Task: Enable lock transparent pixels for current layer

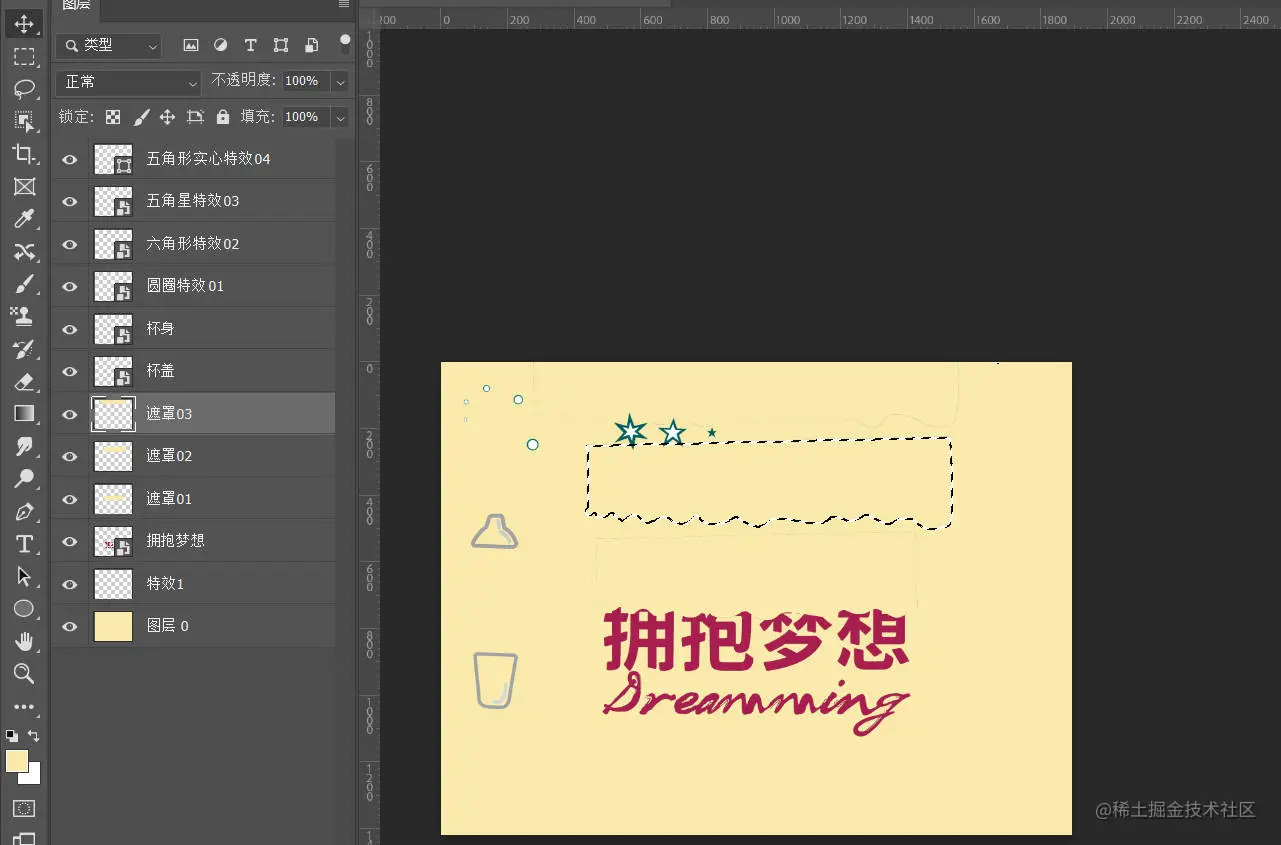Action: (112, 116)
